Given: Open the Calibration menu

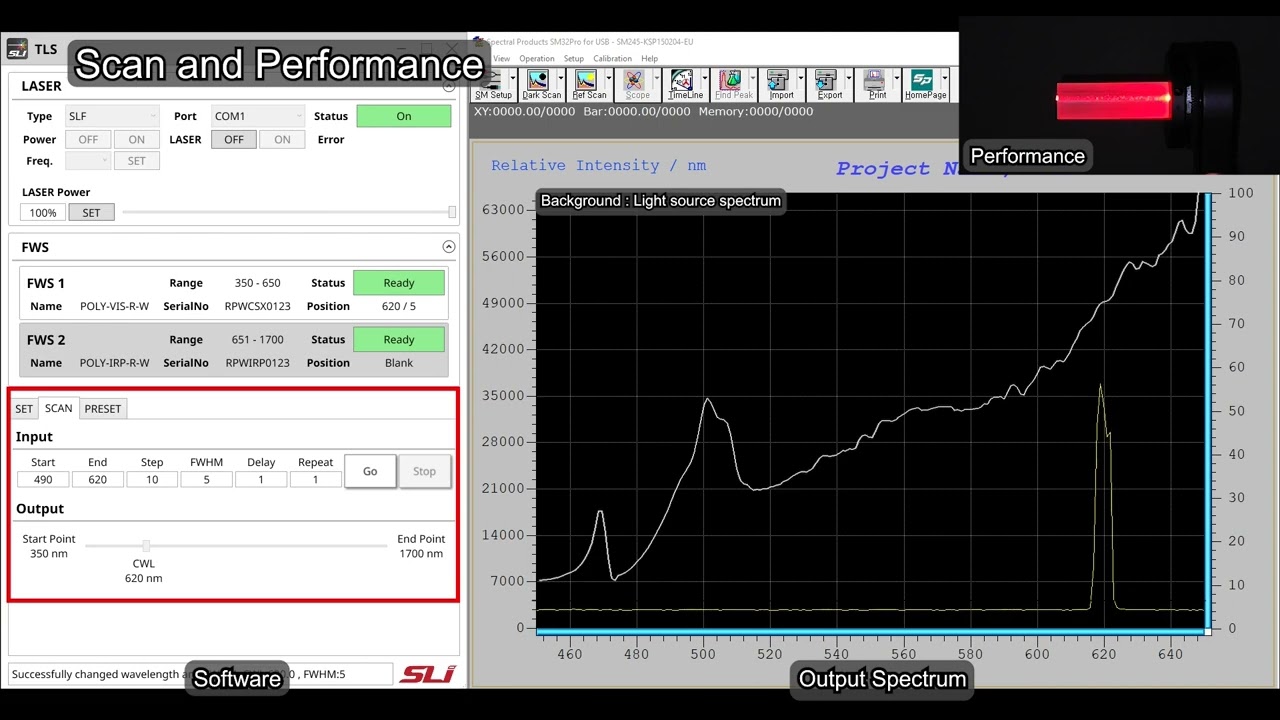Looking at the screenshot, I should click(612, 59).
